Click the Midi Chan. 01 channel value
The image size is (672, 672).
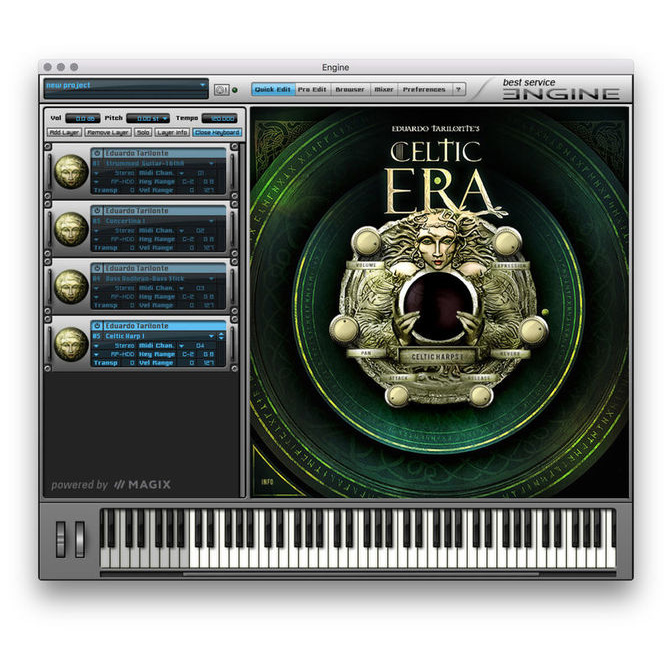coord(200,173)
